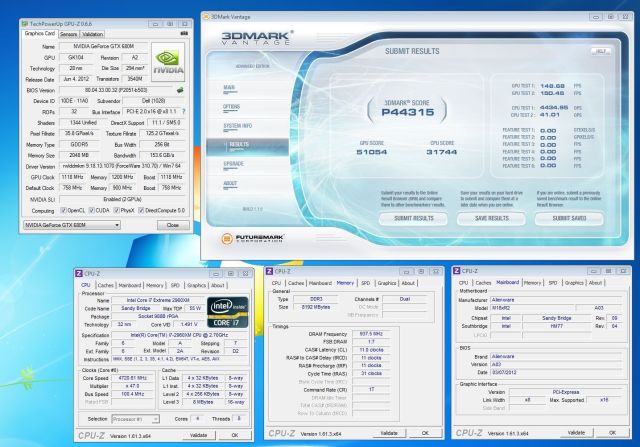The image size is (640, 447).
Task: Click the Submit Saved button
Action: pos(569,218)
